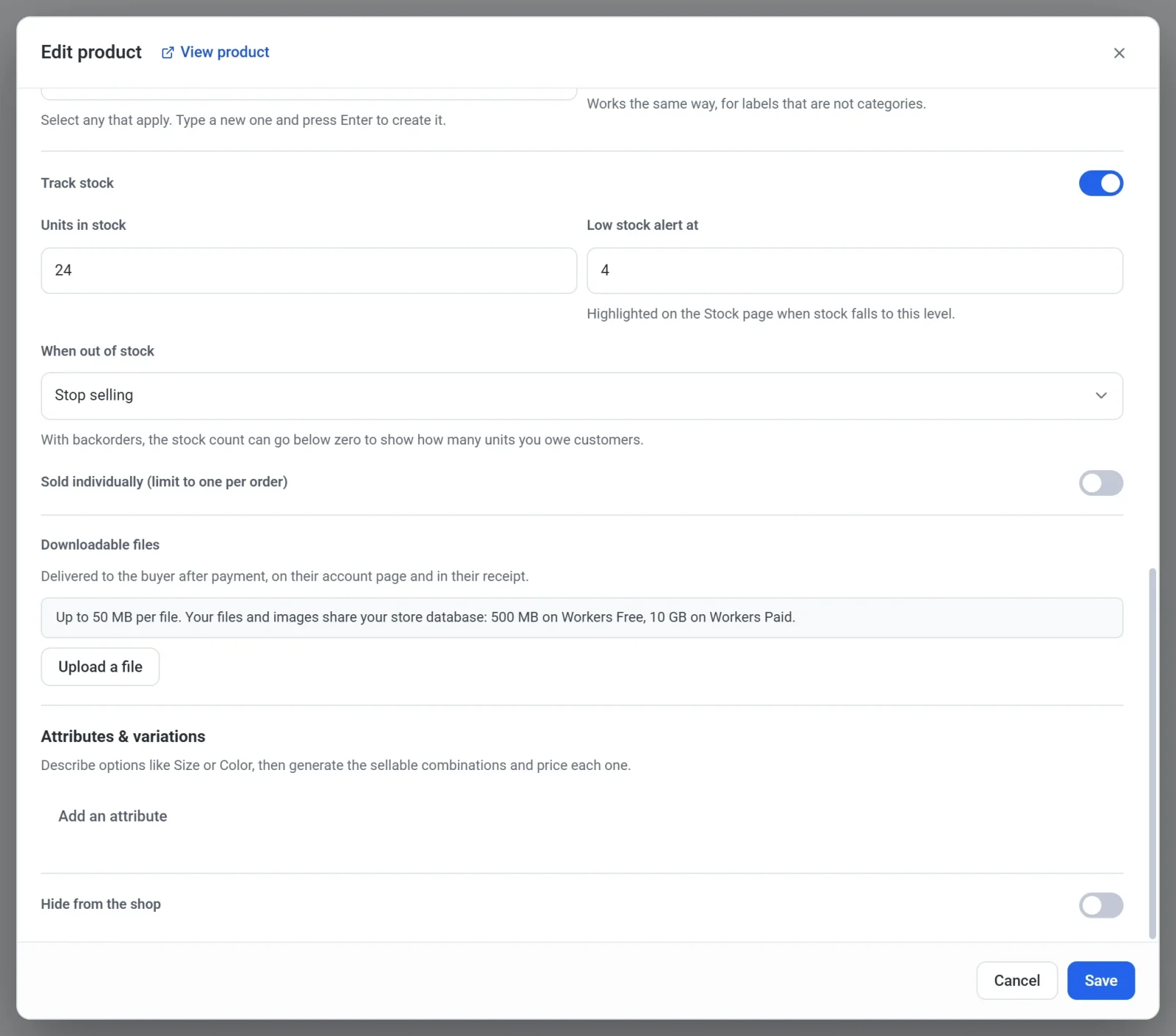Click the Upload a file button
The height and width of the screenshot is (1036, 1176).
click(100, 666)
